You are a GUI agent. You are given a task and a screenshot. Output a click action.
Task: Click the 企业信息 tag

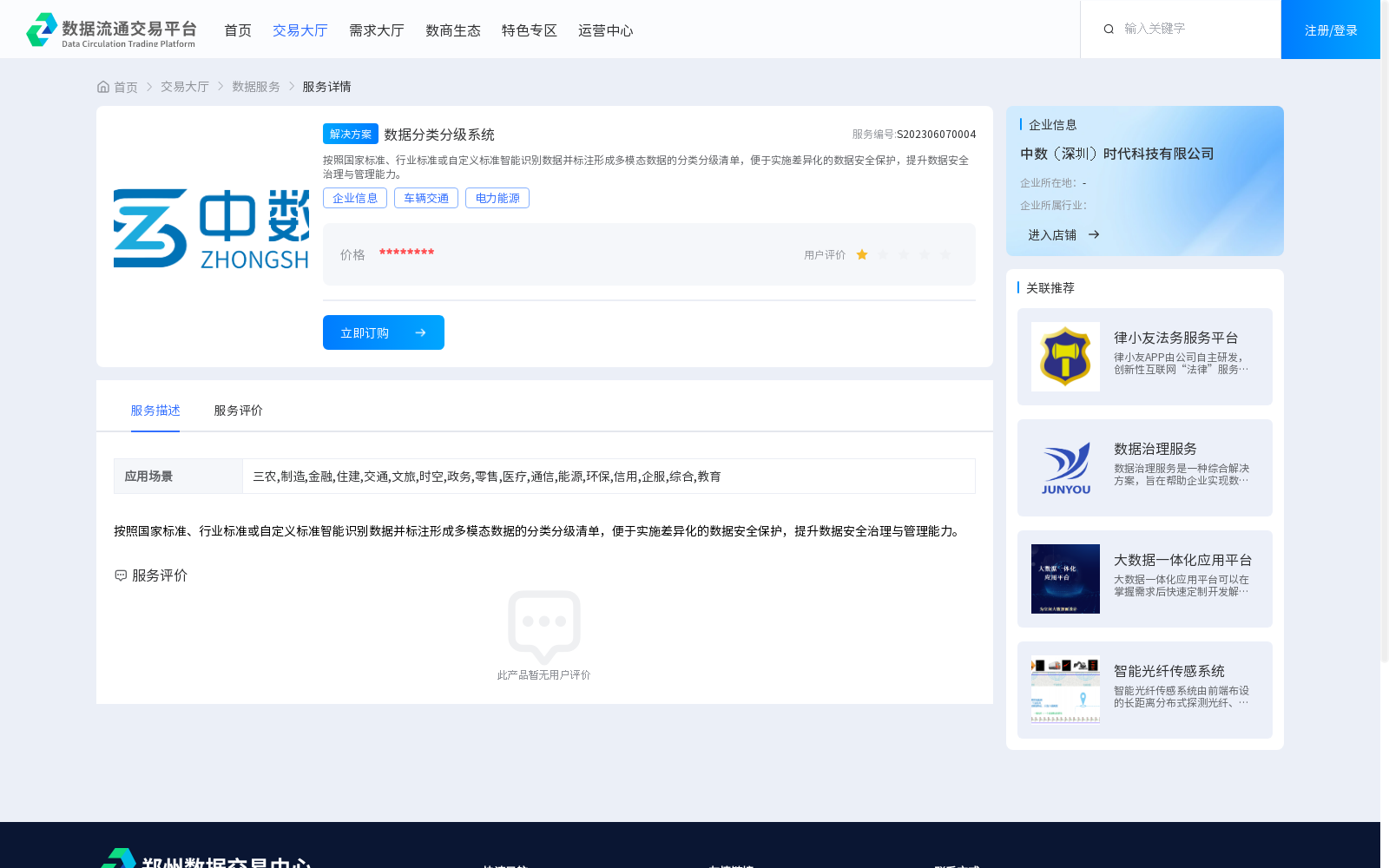(355, 198)
